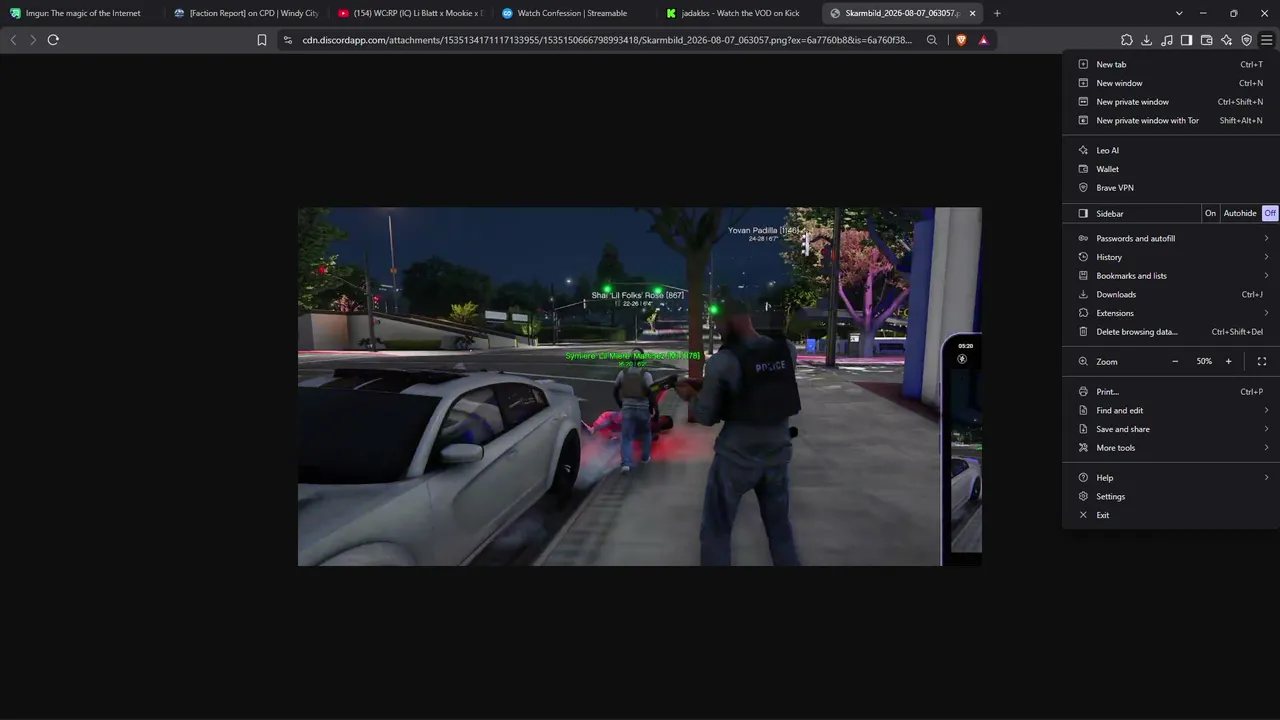Viewport: 1280px width, 720px height.
Task: Choose New tab from the menu
Action: click(x=1171, y=64)
